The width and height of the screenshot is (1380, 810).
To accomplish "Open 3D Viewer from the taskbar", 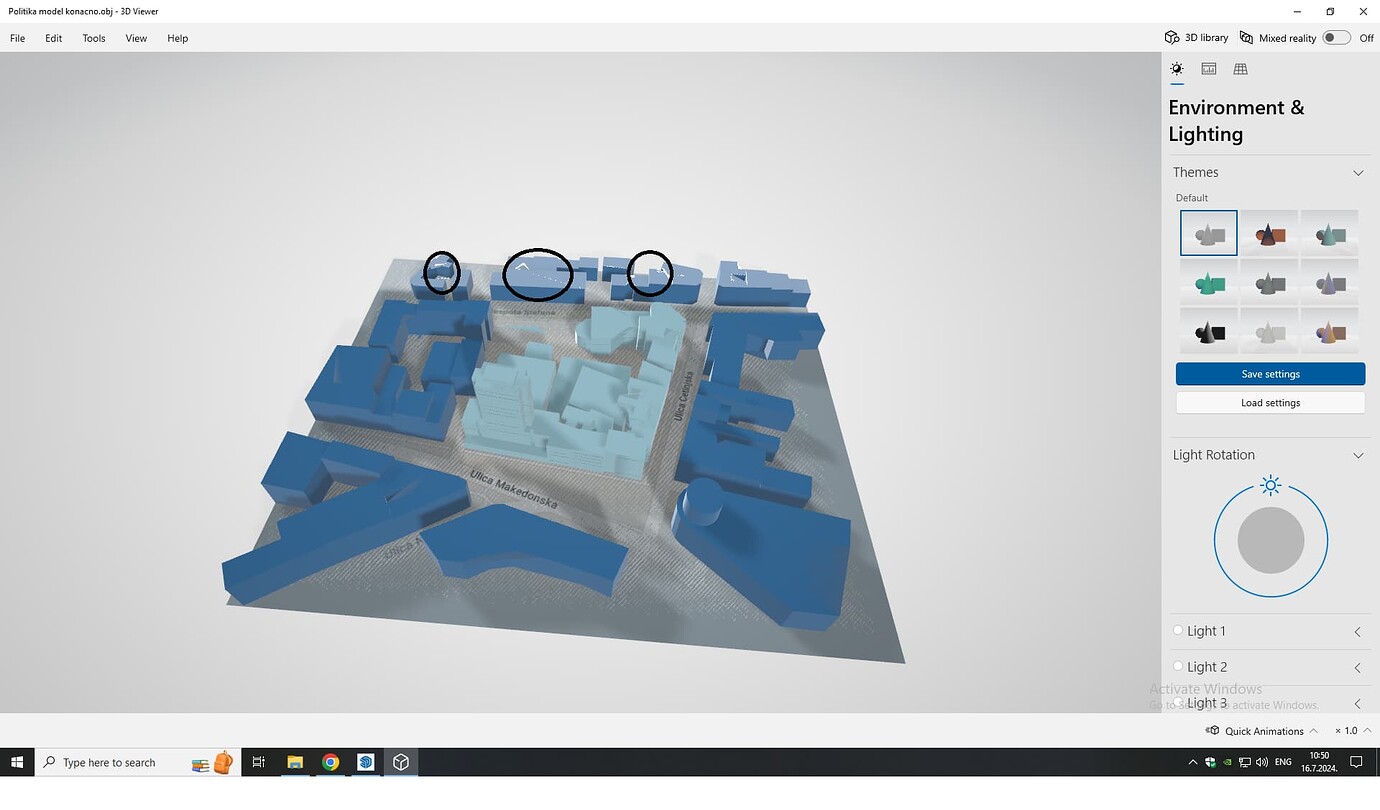I will pyautogui.click(x=400, y=762).
